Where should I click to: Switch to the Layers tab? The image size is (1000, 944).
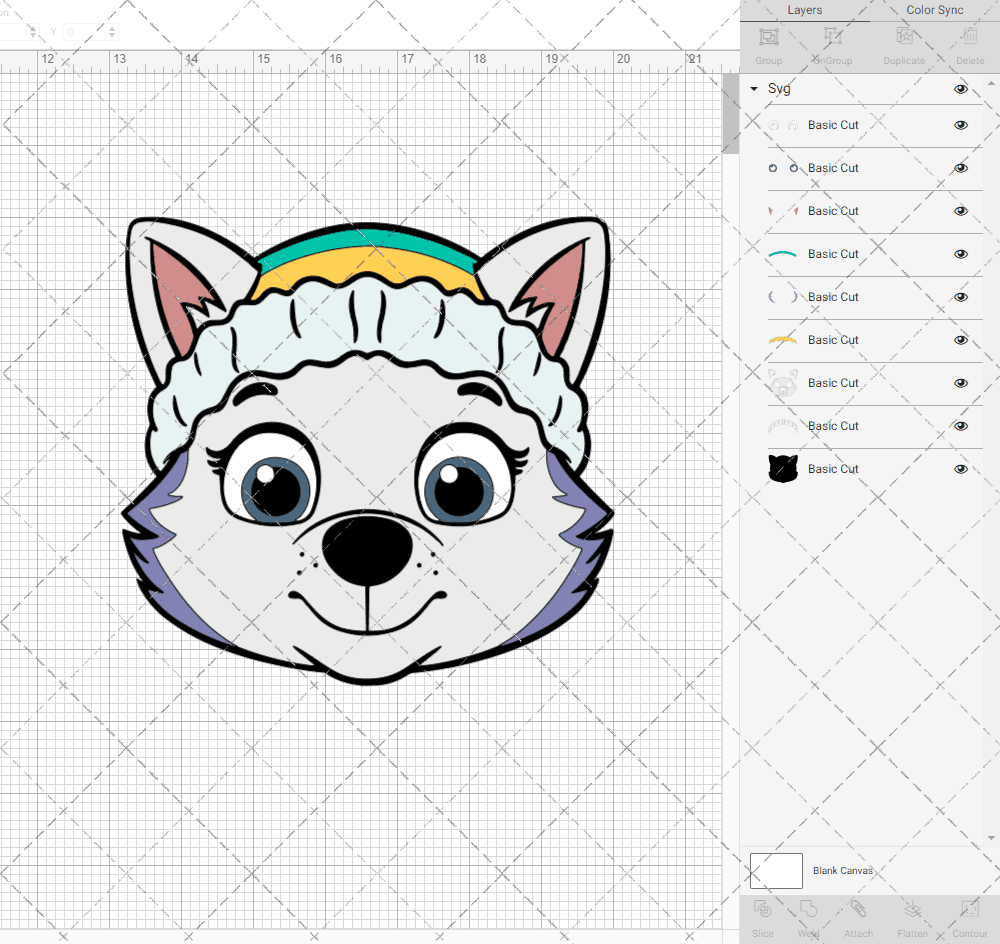pyautogui.click(x=805, y=10)
